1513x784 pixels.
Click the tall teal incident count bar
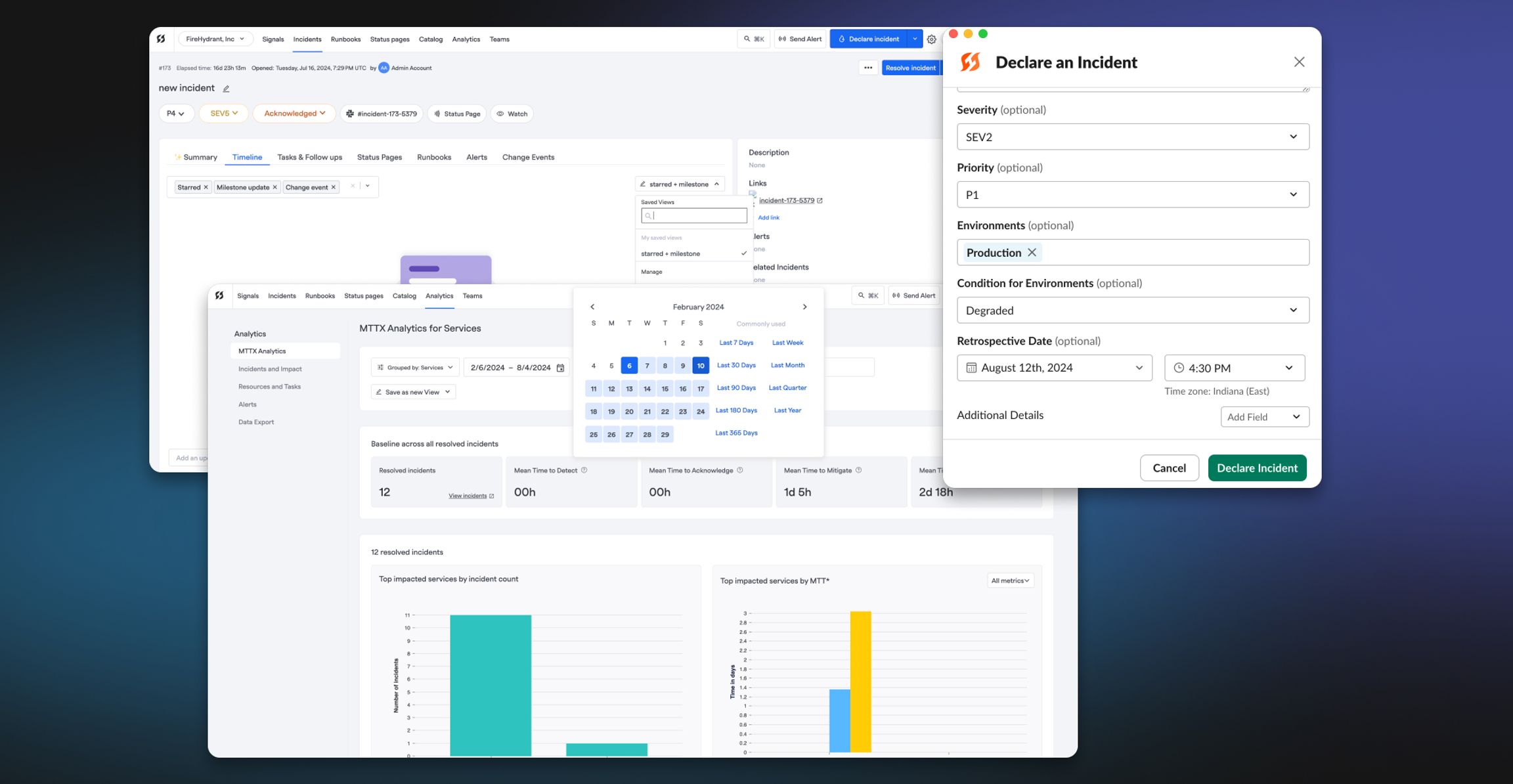(x=491, y=685)
